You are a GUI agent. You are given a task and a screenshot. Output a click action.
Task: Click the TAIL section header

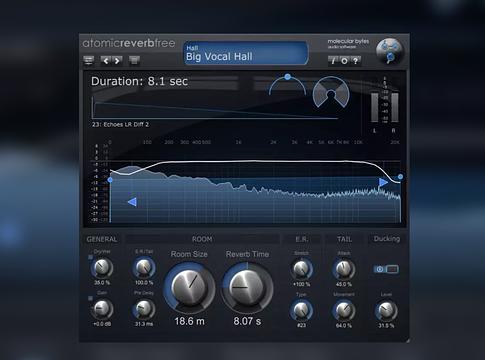pyautogui.click(x=344, y=239)
